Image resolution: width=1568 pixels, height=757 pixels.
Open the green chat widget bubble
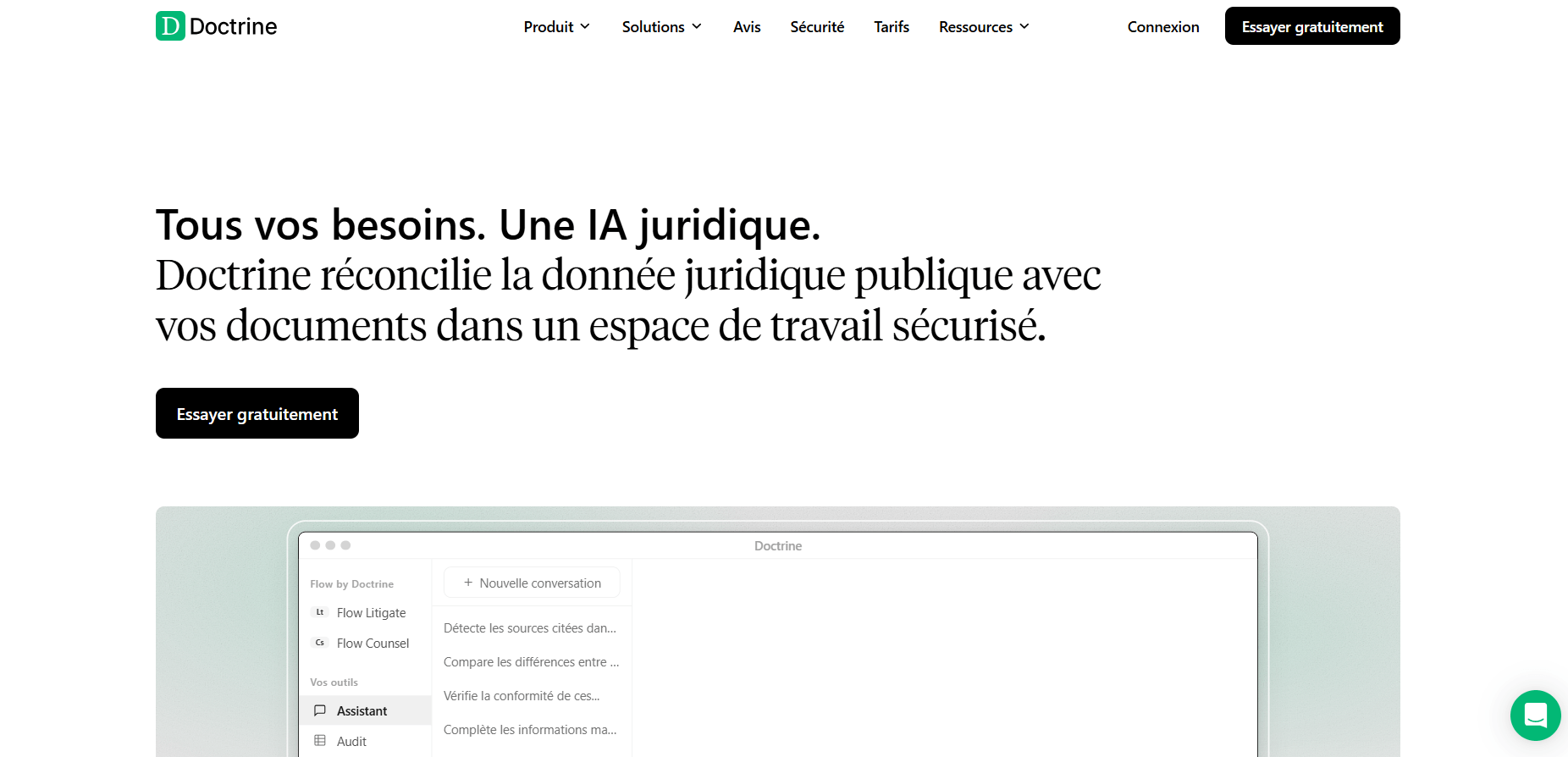tap(1536, 716)
